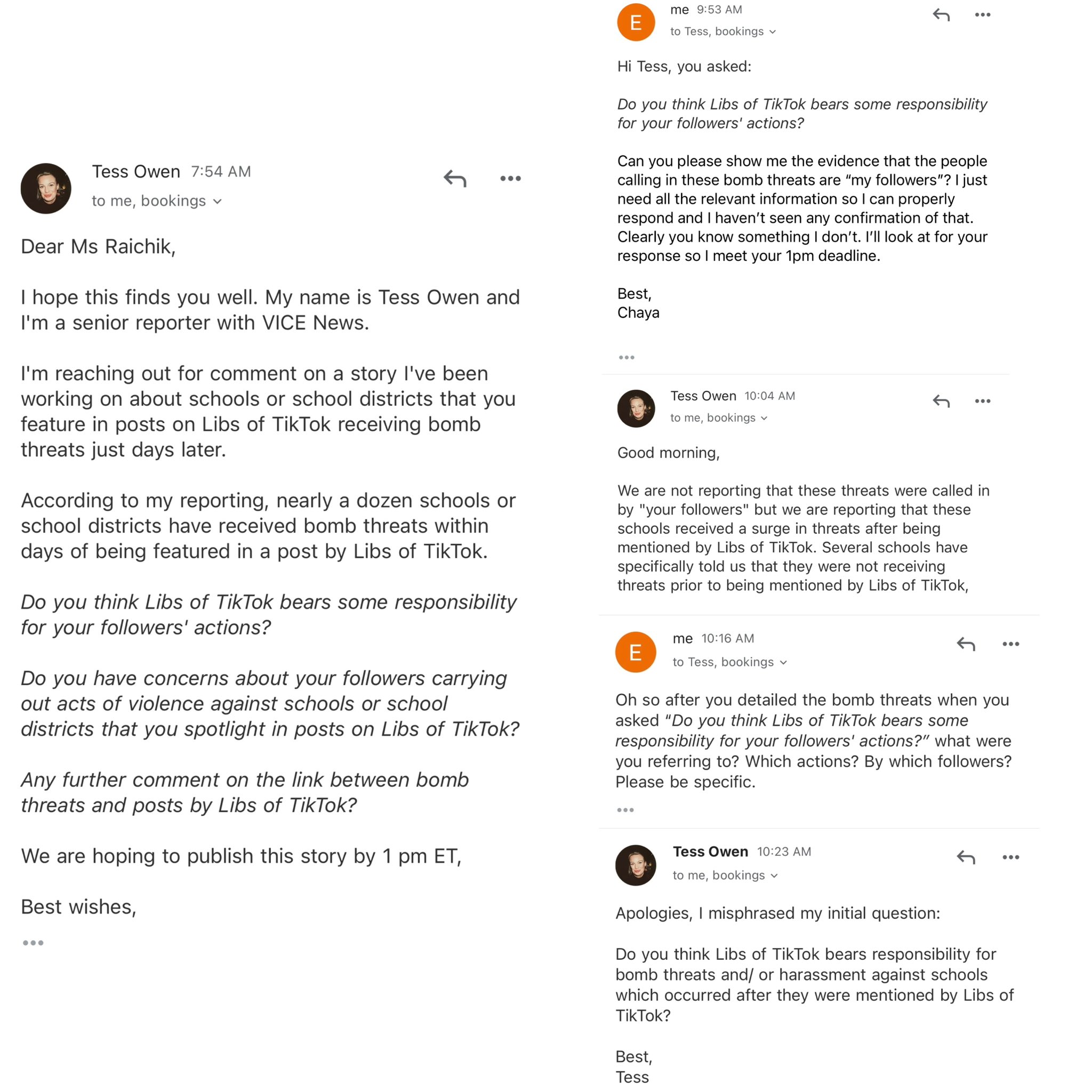Show trimmed content below "Best wishes,"
Viewport: 1092px width, 1092px height.
[33, 943]
